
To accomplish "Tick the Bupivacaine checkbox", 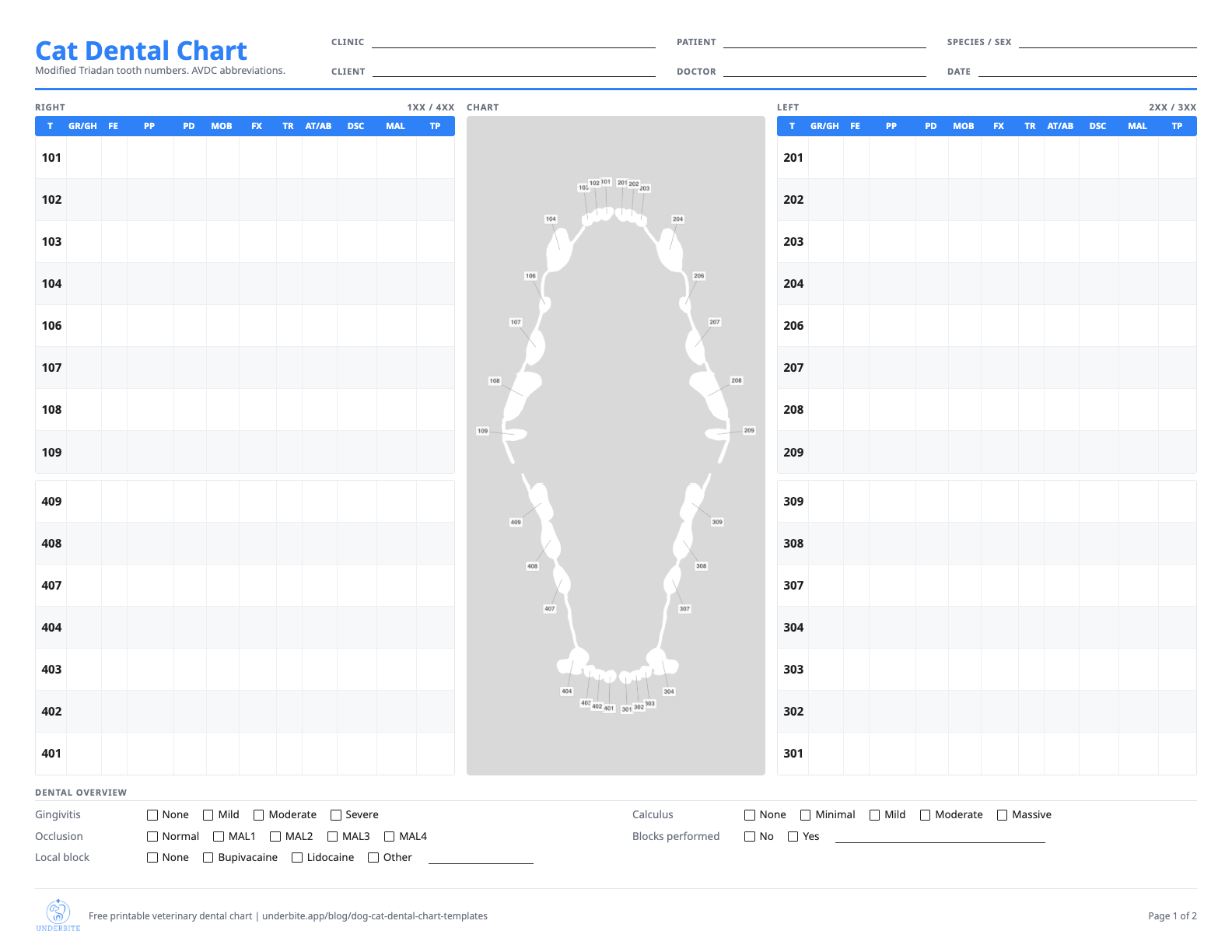I will (208, 858).
